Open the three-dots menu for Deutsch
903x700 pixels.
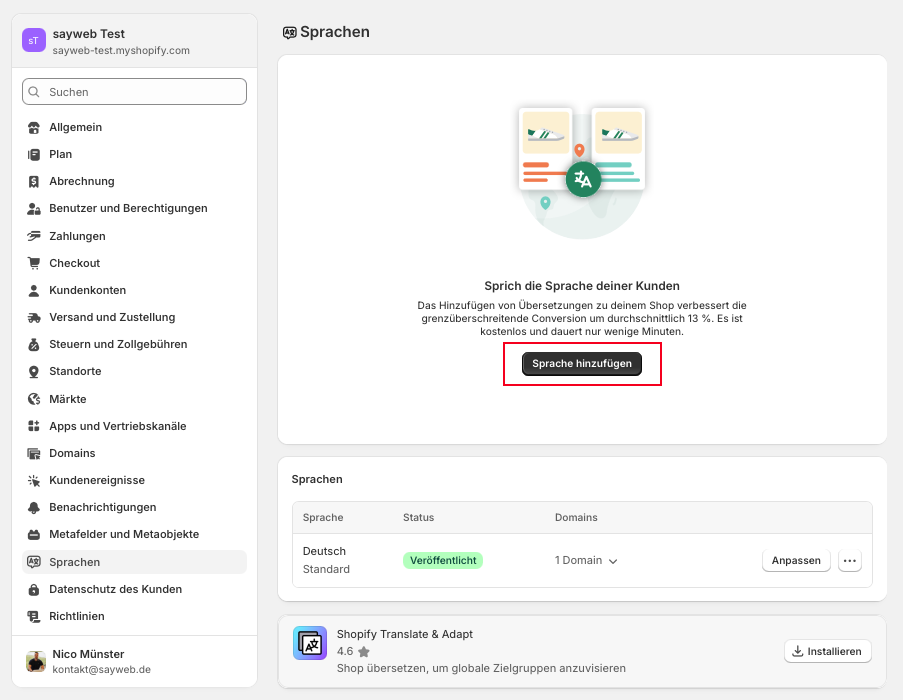pyautogui.click(x=850, y=561)
